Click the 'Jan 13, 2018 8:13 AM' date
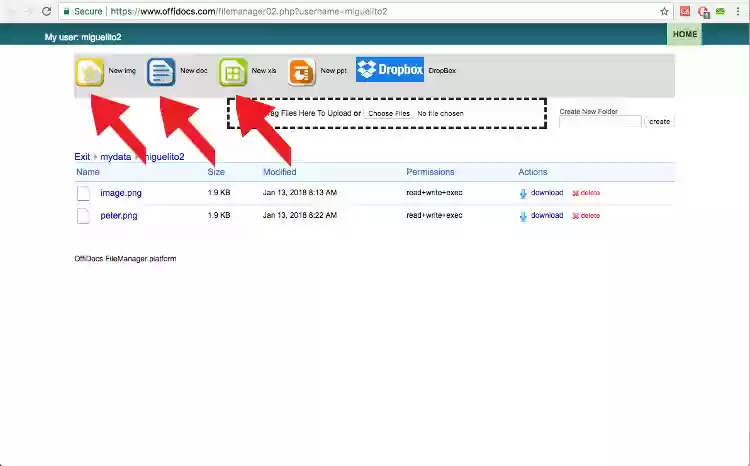Screen dimensions: 750x466 pyautogui.click(x=299, y=192)
